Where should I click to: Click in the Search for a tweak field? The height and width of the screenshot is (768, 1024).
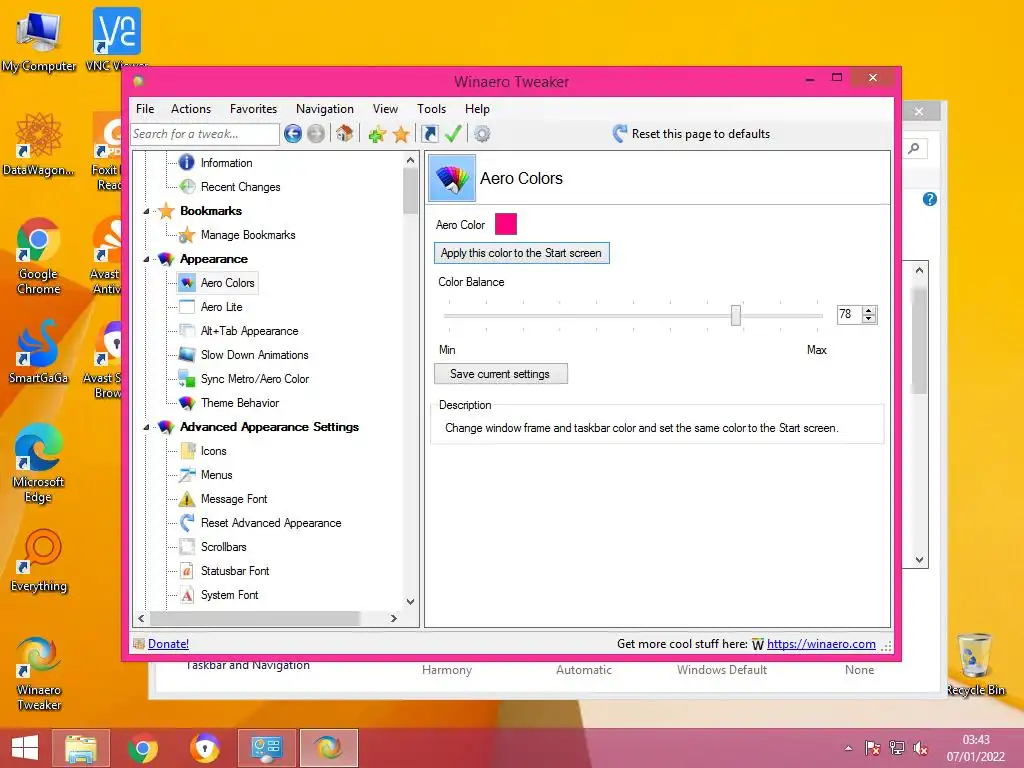pyautogui.click(x=205, y=134)
